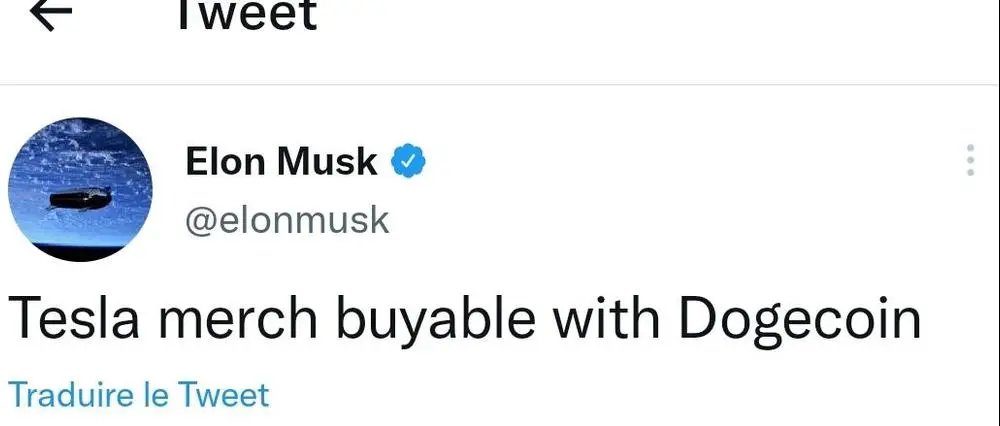Open Elon Musk's profile picture
Viewport: 1000px width, 426px height.
[x=80, y=189]
